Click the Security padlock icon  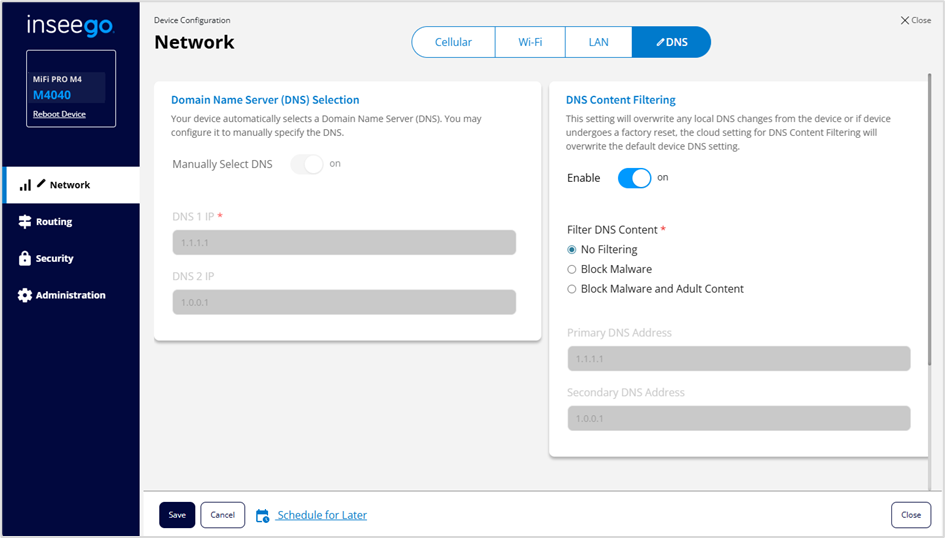click(x=25, y=258)
